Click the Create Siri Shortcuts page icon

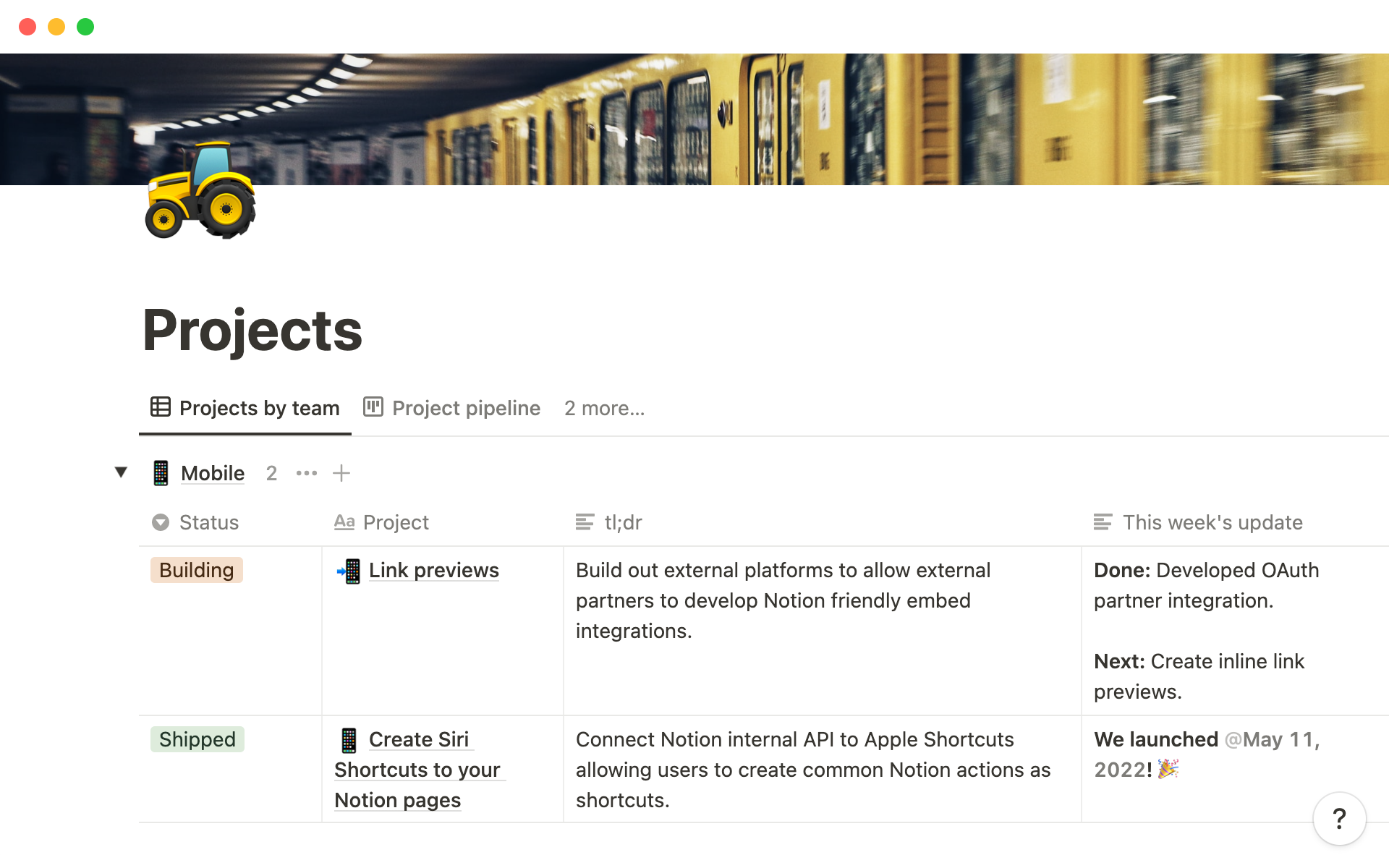[x=349, y=740]
